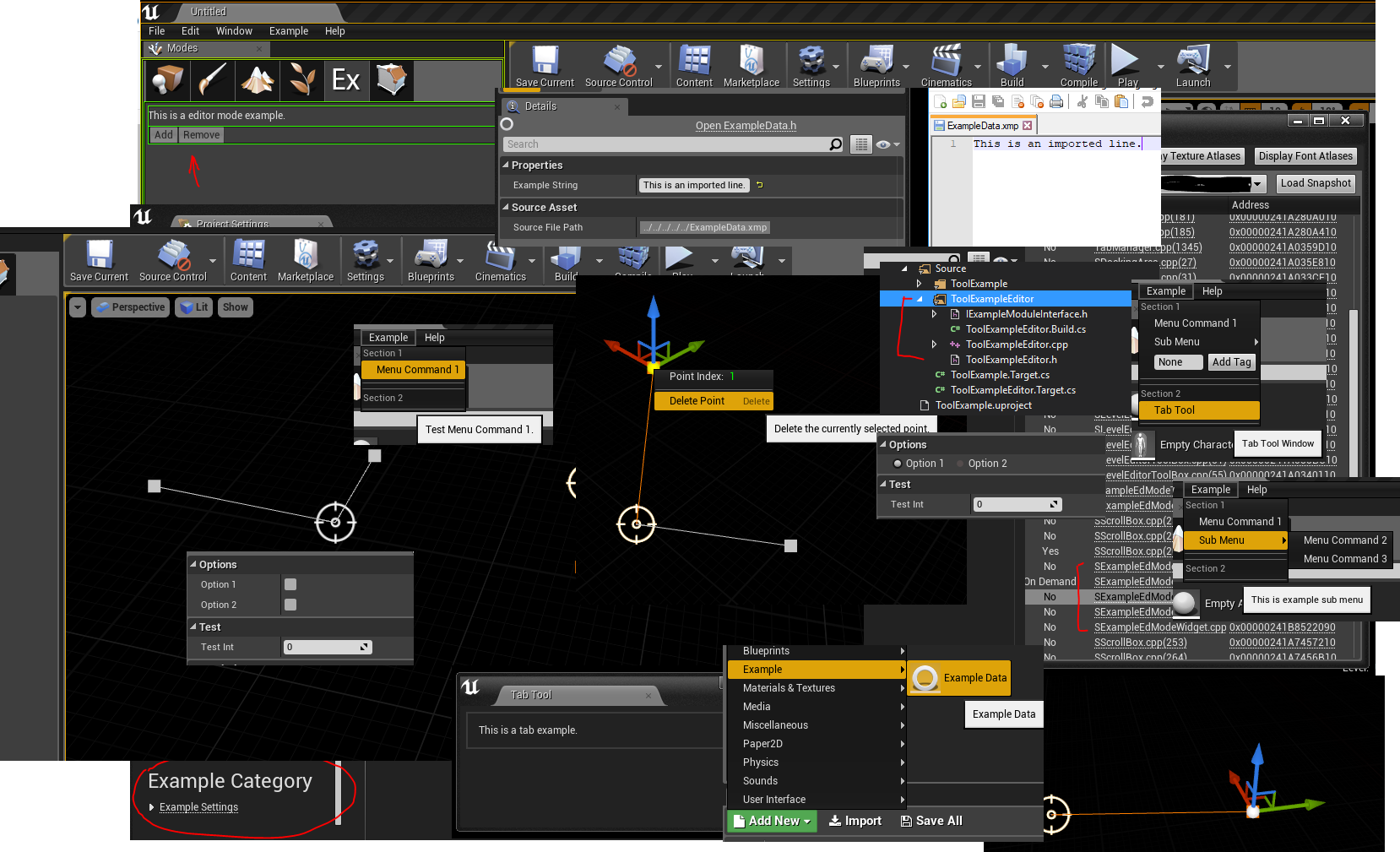Viewport: 1400px width, 852px height.
Task: Click the Load Snapshot button
Action: tap(1316, 183)
